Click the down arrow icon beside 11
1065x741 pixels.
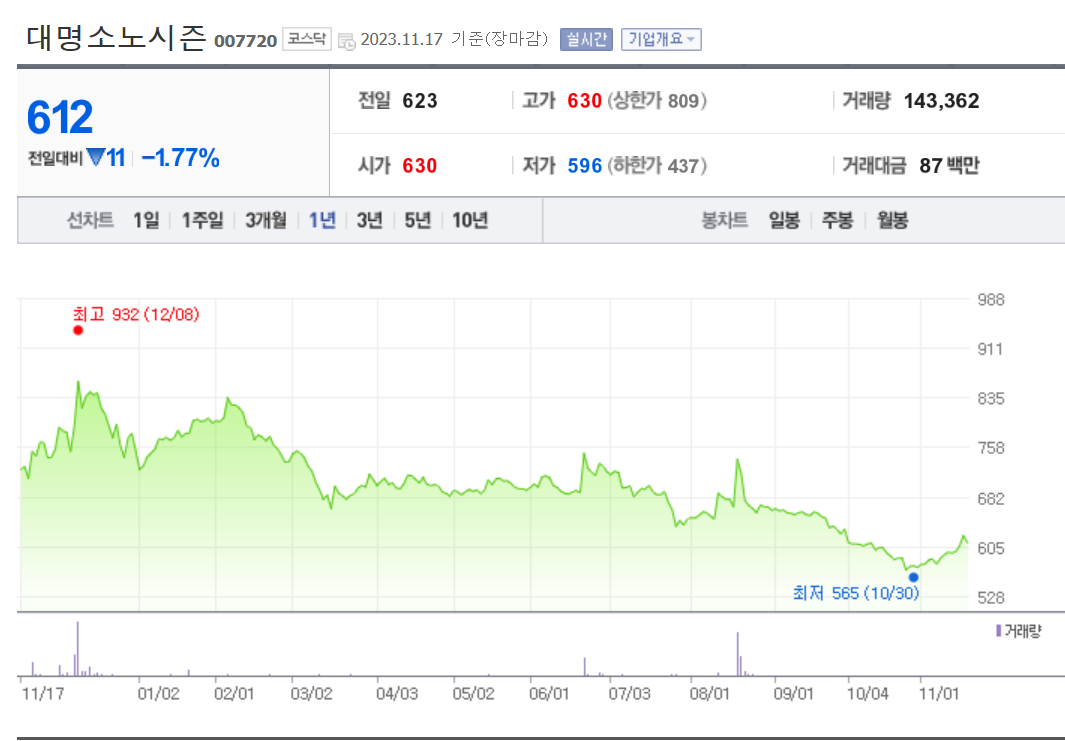click(96, 158)
